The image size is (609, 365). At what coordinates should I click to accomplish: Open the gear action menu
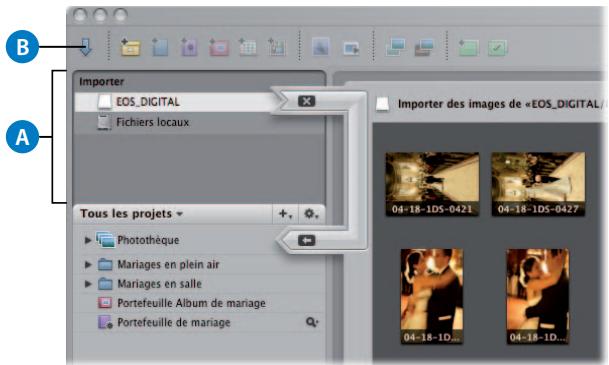[x=311, y=214]
